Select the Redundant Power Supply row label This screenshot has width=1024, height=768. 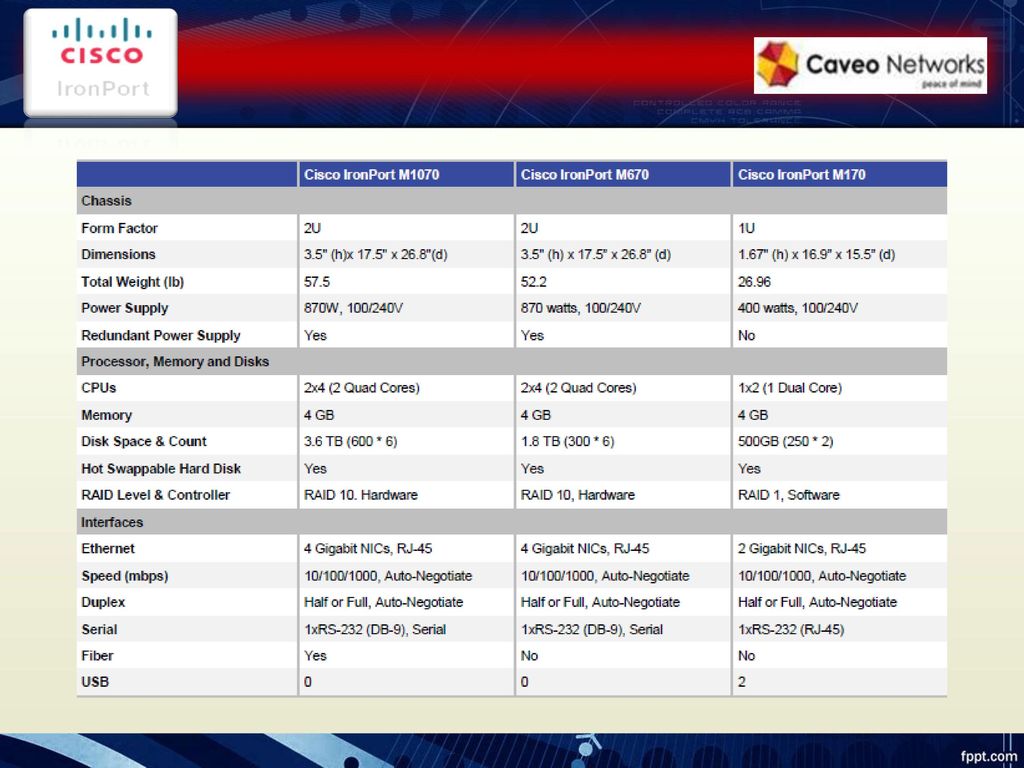(161, 336)
